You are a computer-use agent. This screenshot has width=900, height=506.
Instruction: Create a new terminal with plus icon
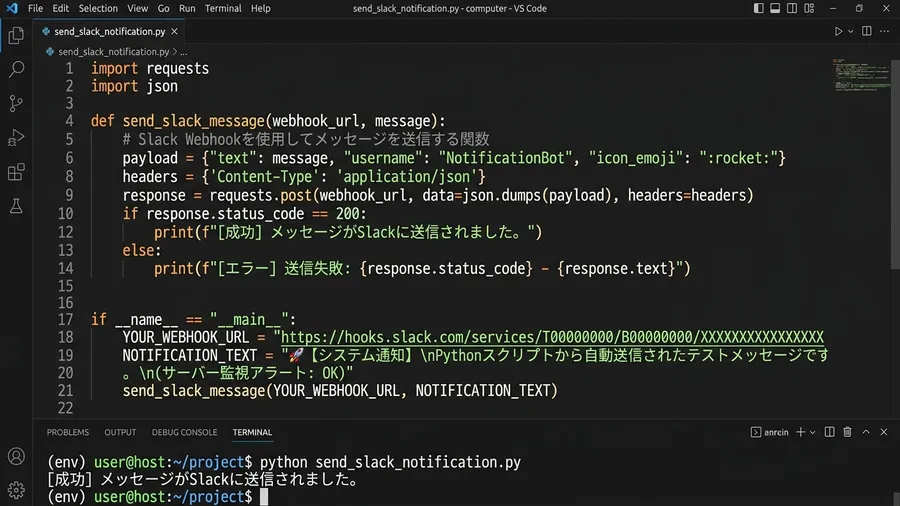[x=800, y=432]
